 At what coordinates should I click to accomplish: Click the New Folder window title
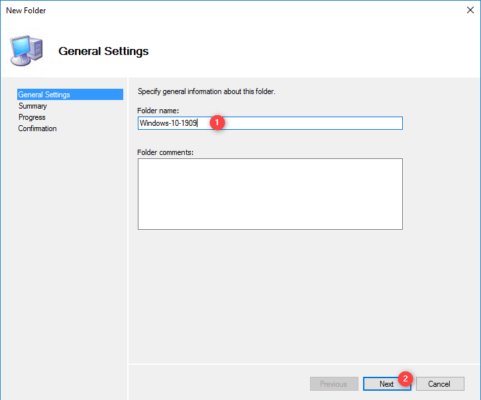pyautogui.click(x=26, y=11)
